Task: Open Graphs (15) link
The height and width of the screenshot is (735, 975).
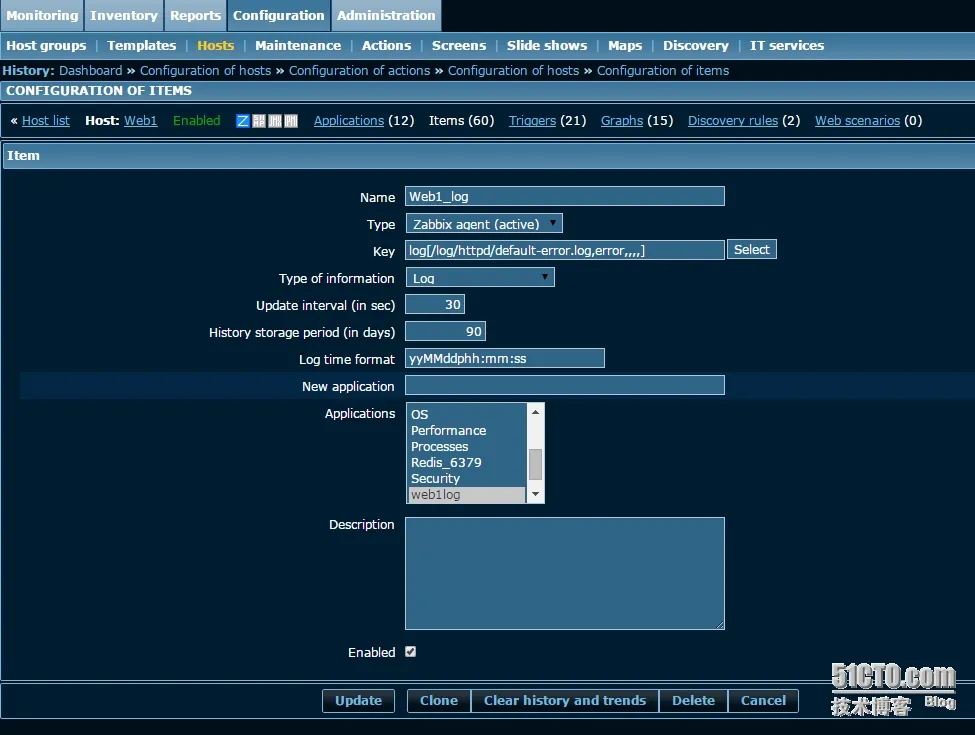Action: pos(622,121)
